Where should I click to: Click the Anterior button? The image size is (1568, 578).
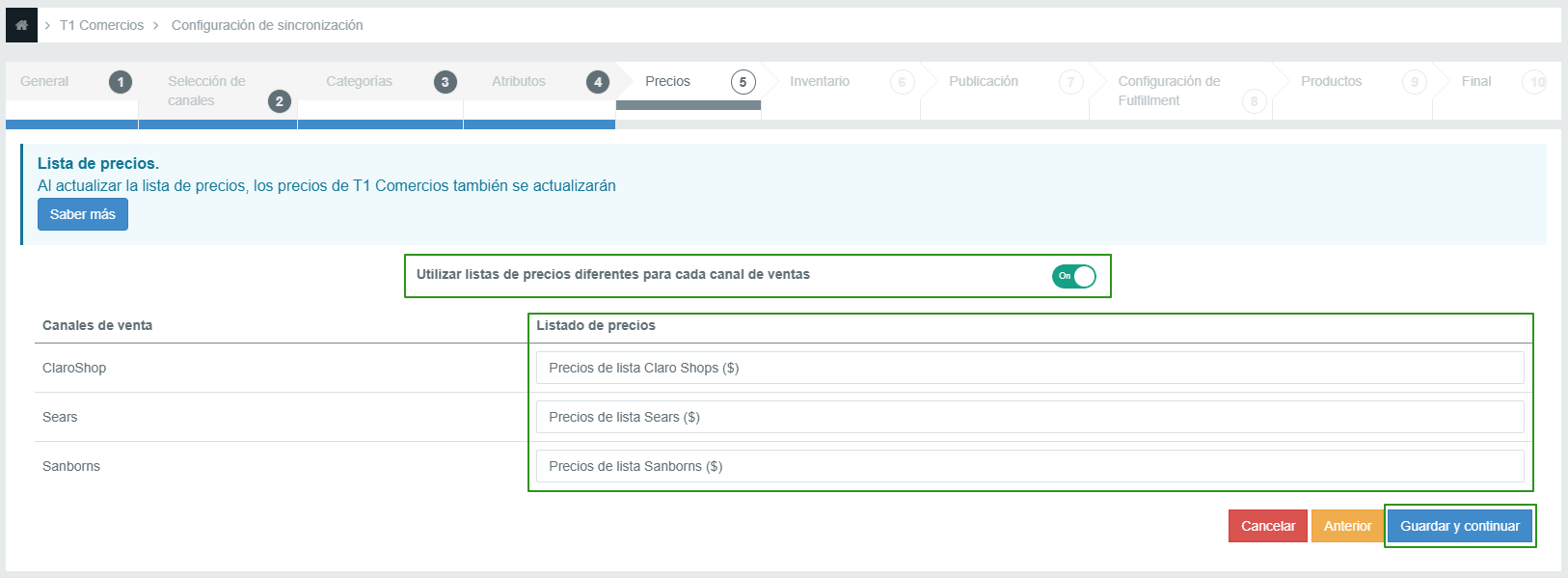pyautogui.click(x=1347, y=526)
